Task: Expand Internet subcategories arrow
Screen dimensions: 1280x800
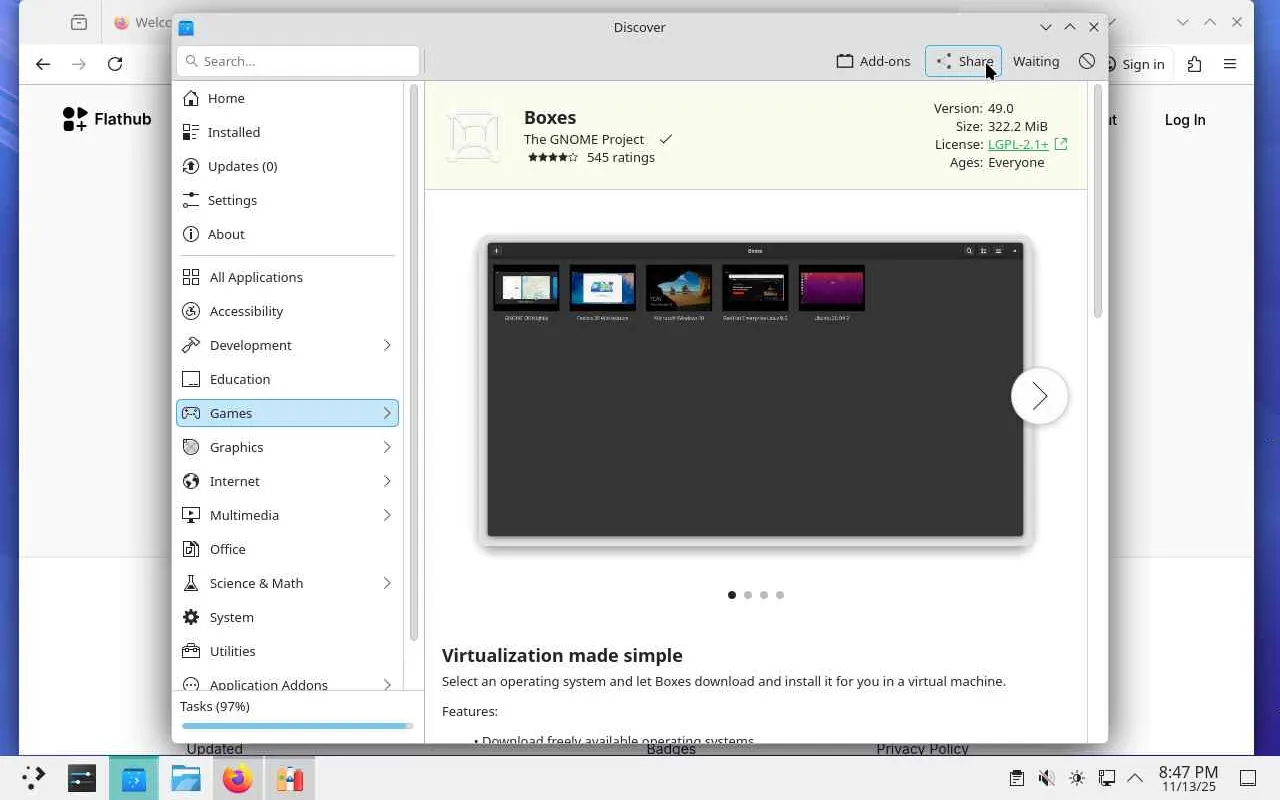Action: [387, 481]
